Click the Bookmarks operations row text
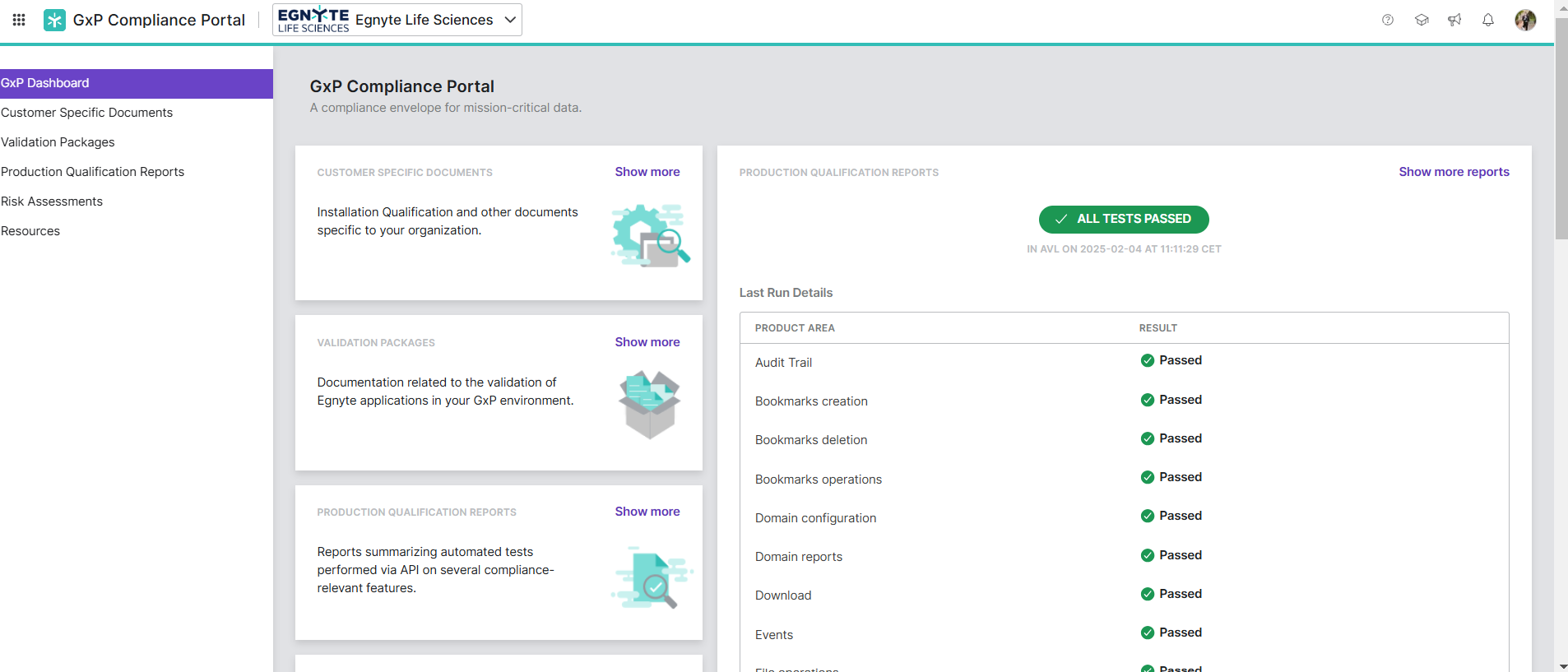Viewport: 1568px width, 672px height. tap(819, 480)
